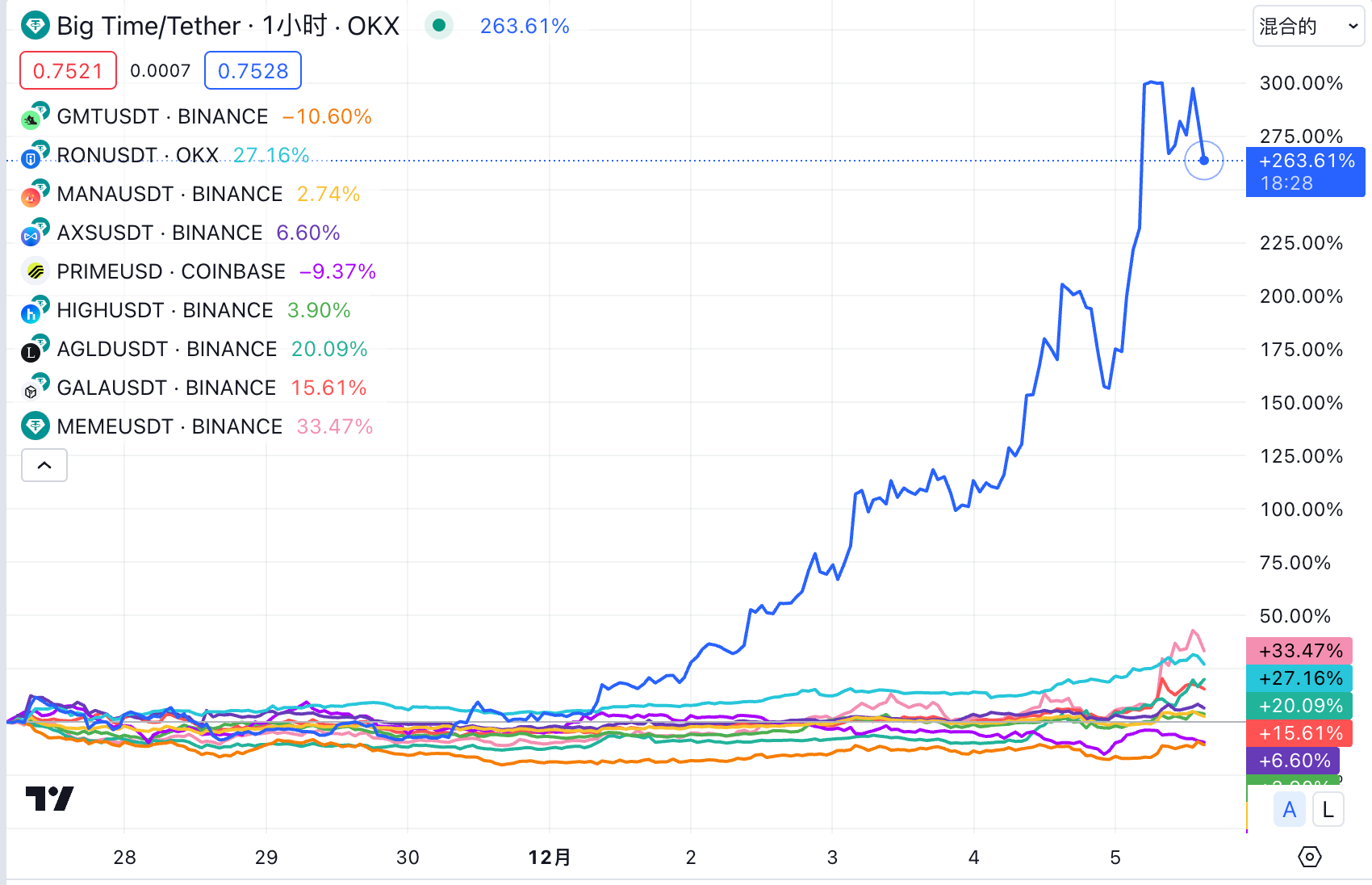
Task: Click the +27.16% cyan axis label
Action: pyautogui.click(x=1299, y=678)
